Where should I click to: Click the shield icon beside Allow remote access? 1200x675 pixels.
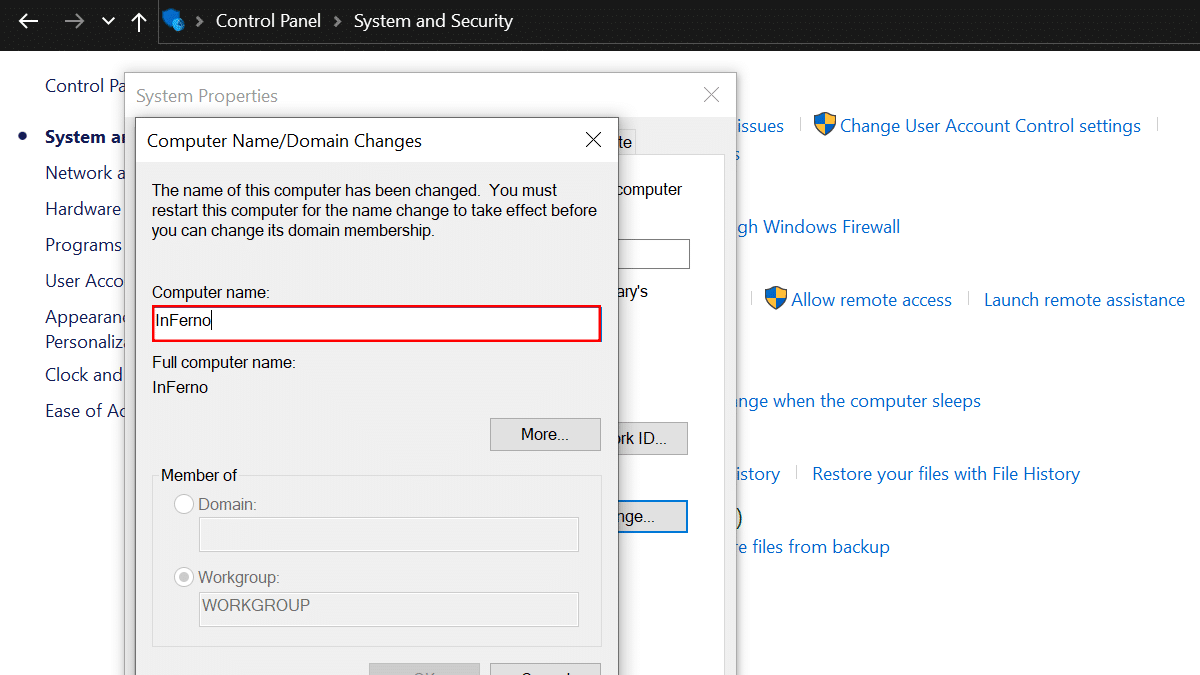[x=775, y=298]
